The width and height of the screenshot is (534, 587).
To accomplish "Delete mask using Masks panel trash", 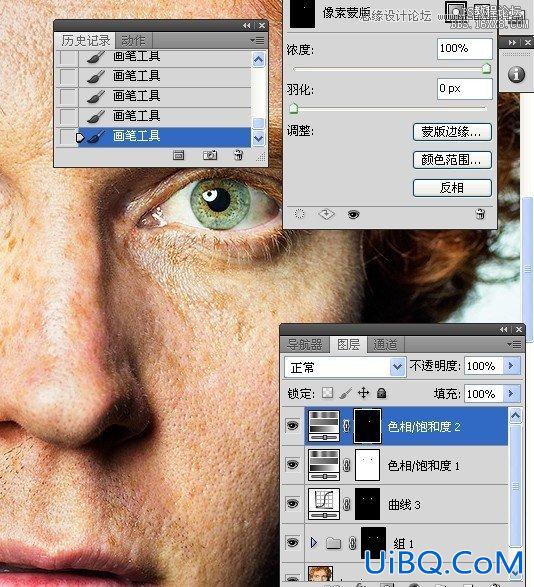I will [480, 214].
